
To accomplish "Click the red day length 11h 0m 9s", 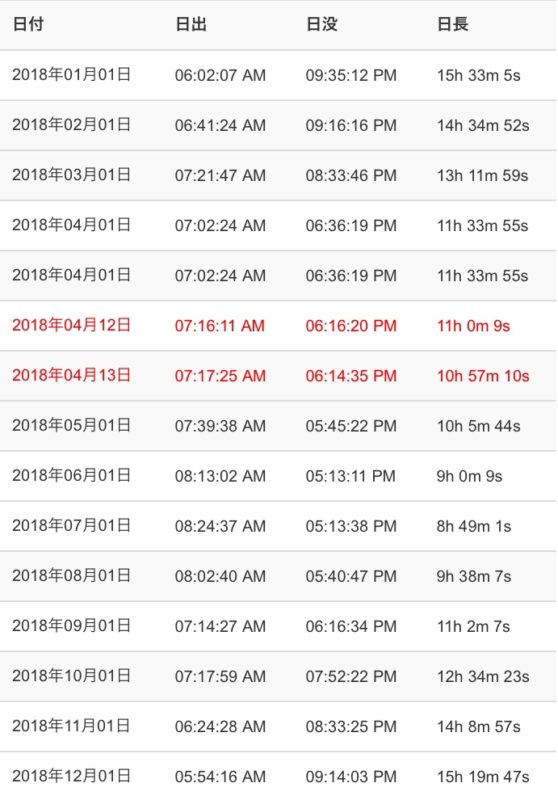I will point(473,326).
